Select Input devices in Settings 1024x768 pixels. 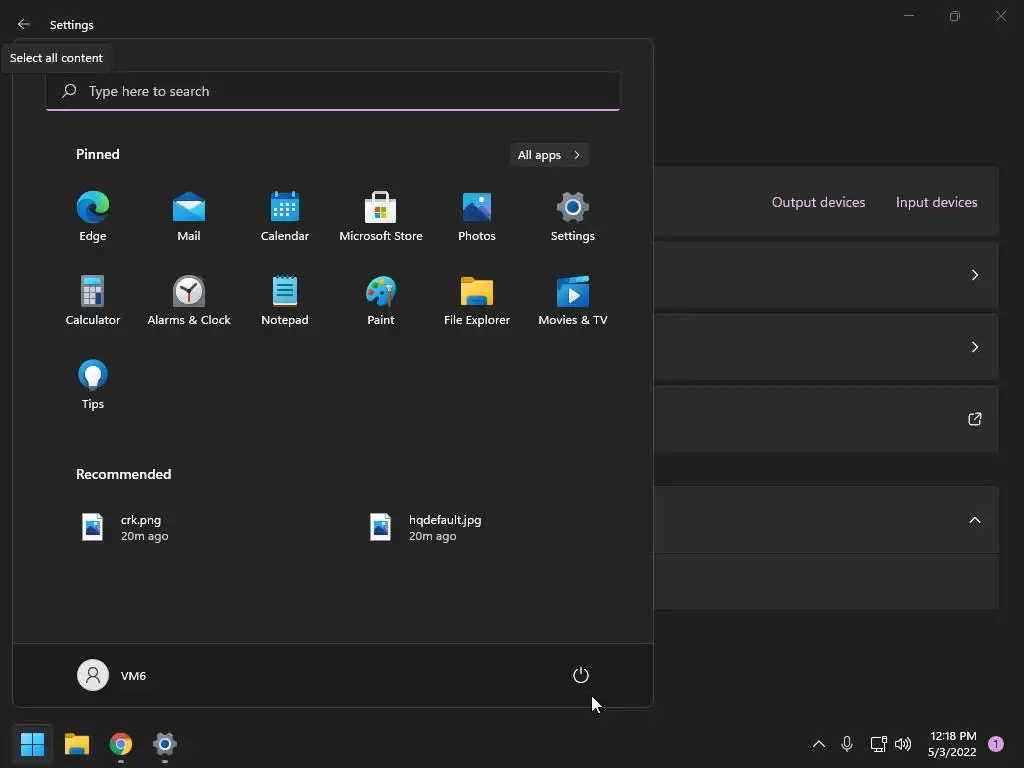click(936, 202)
